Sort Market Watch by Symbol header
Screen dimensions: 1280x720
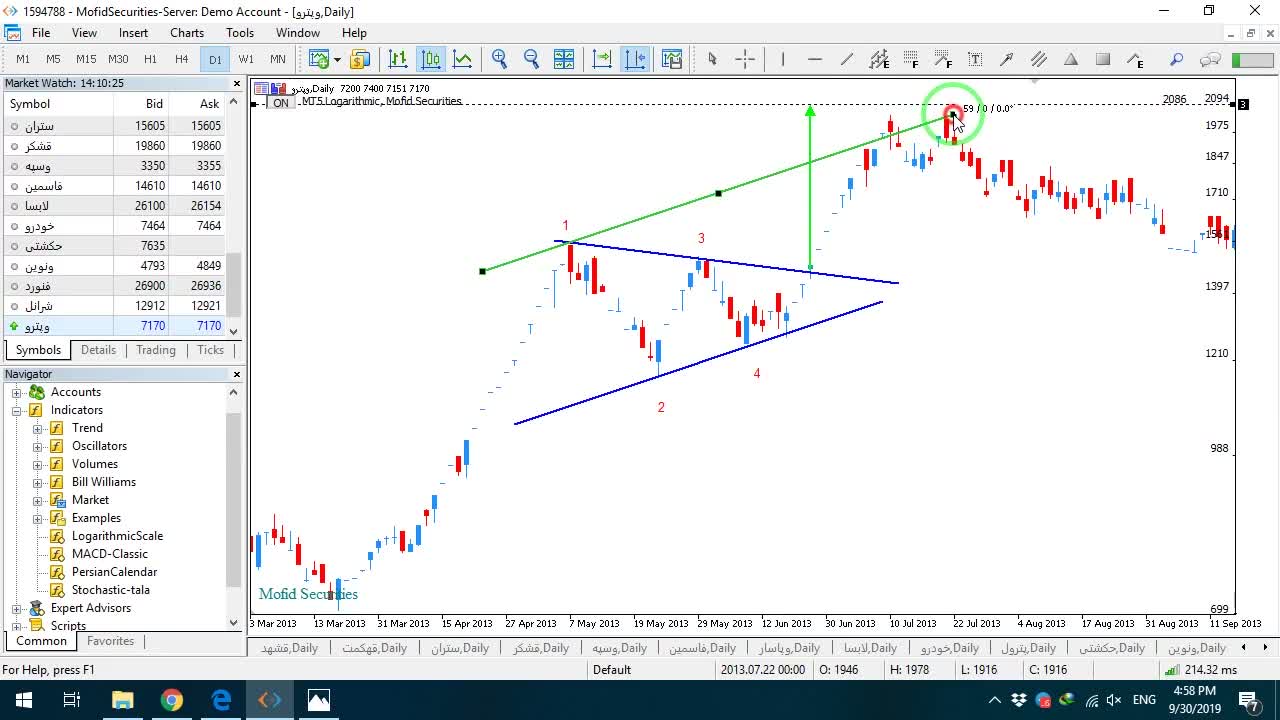tap(58, 104)
